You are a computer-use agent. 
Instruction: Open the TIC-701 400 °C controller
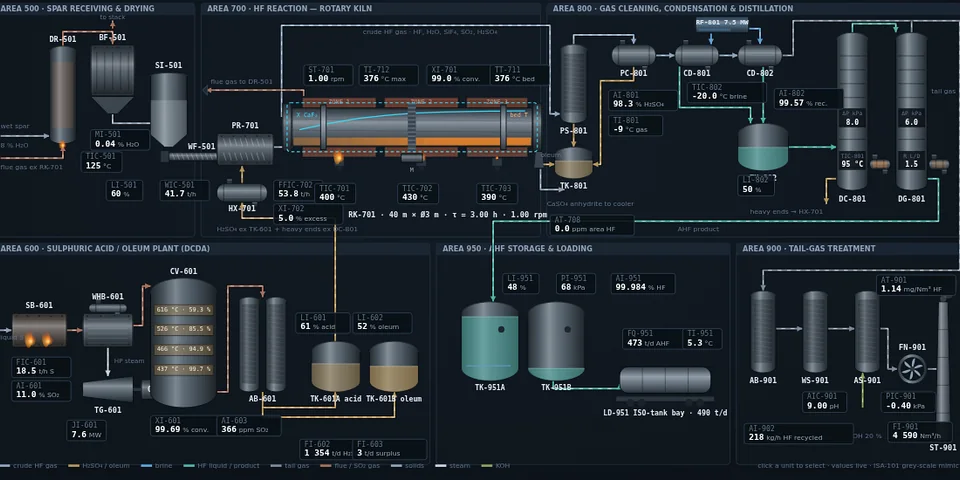coord(335,193)
